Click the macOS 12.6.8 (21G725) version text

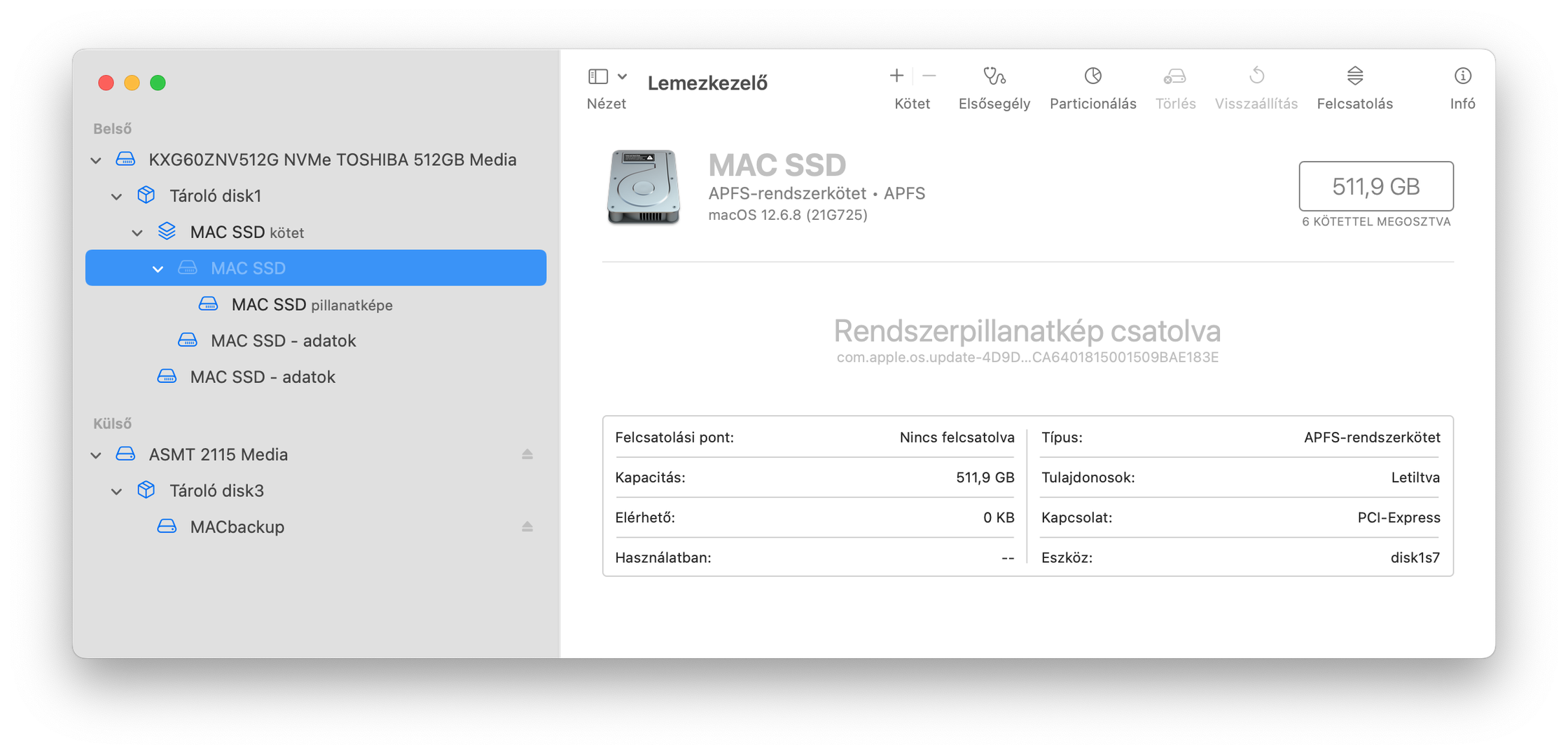pyautogui.click(x=788, y=215)
